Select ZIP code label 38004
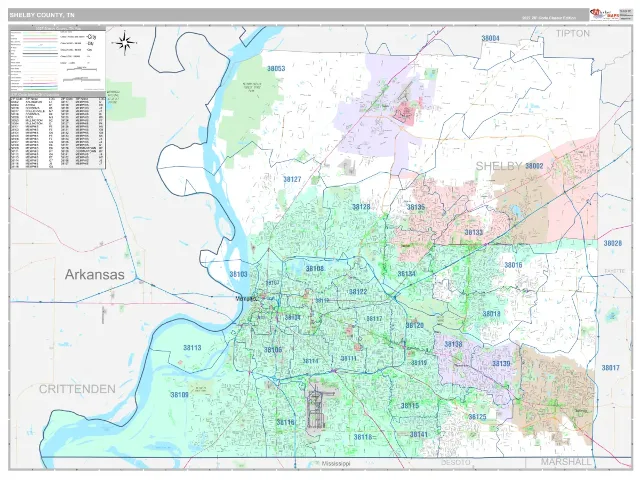 coord(490,38)
